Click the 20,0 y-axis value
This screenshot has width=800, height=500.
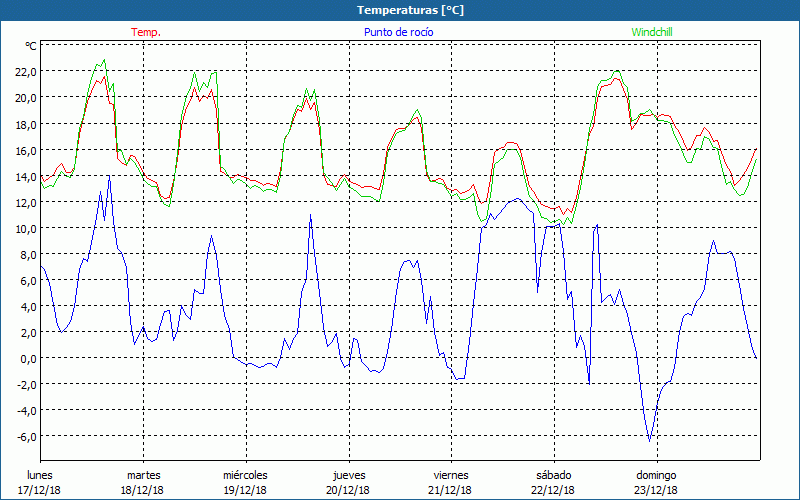26,98
